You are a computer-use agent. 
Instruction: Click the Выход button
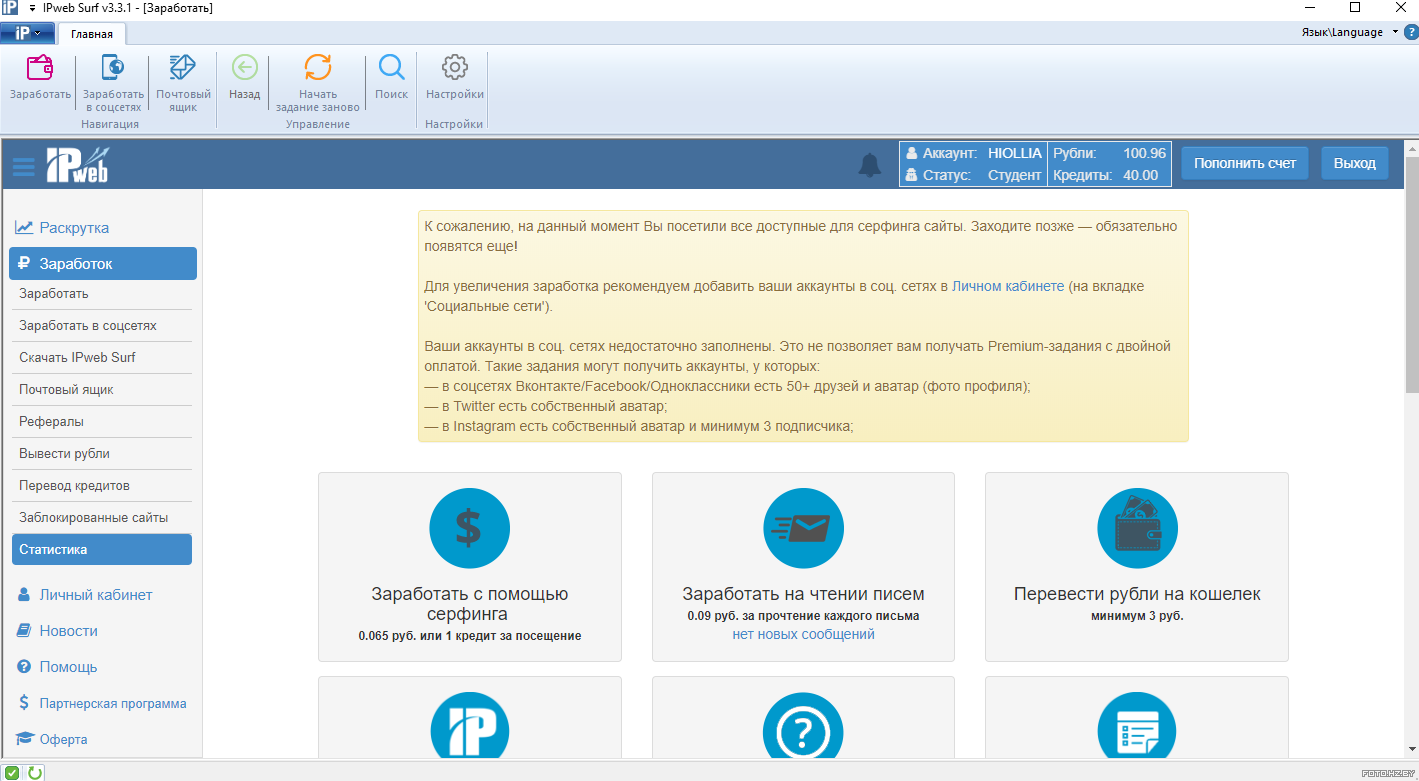pyautogui.click(x=1354, y=163)
